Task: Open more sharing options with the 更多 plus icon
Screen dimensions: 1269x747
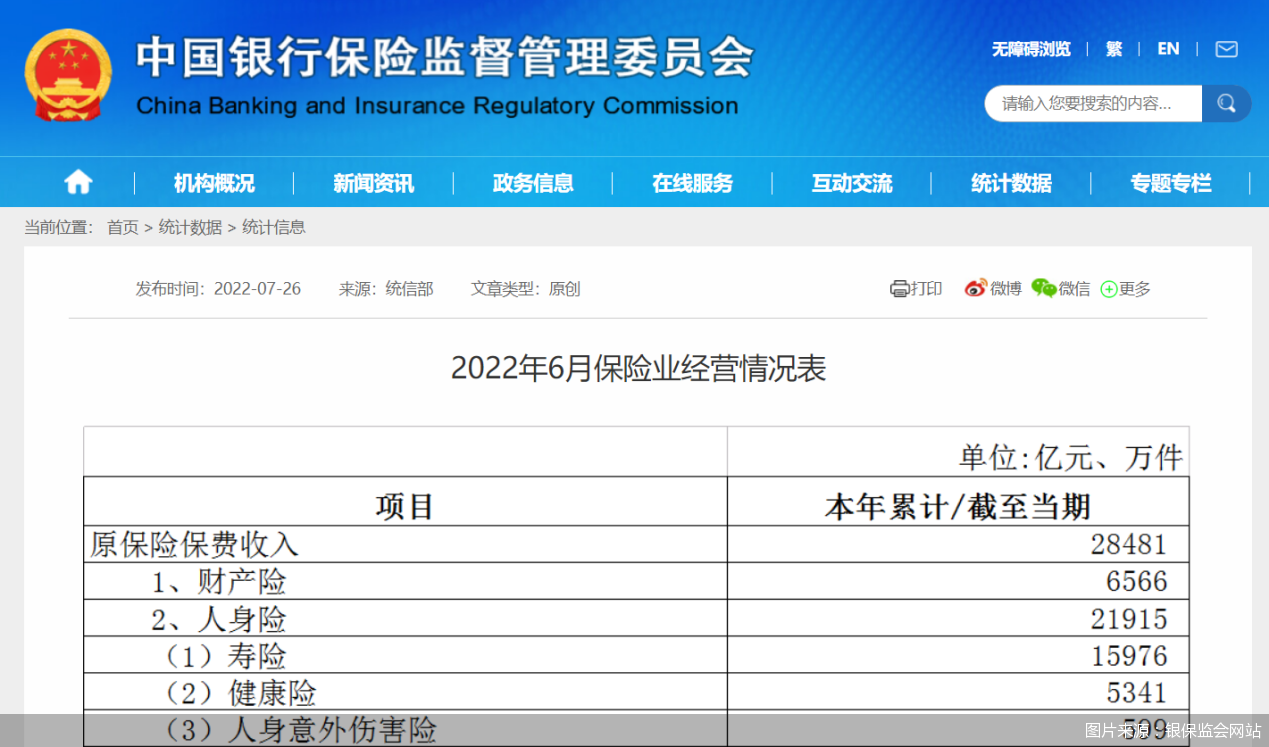Action: (x=1108, y=288)
